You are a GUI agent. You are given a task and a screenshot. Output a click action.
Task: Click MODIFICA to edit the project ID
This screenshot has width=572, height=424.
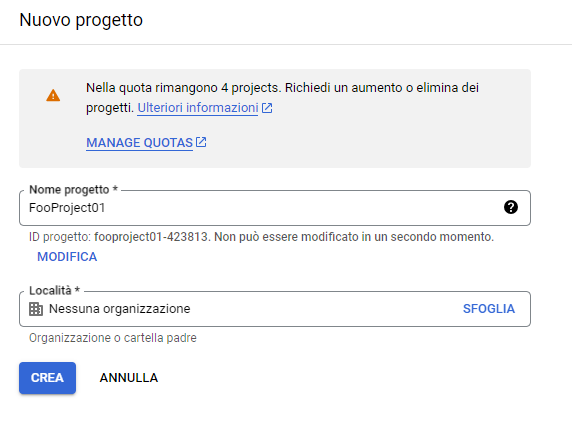[x=67, y=257]
